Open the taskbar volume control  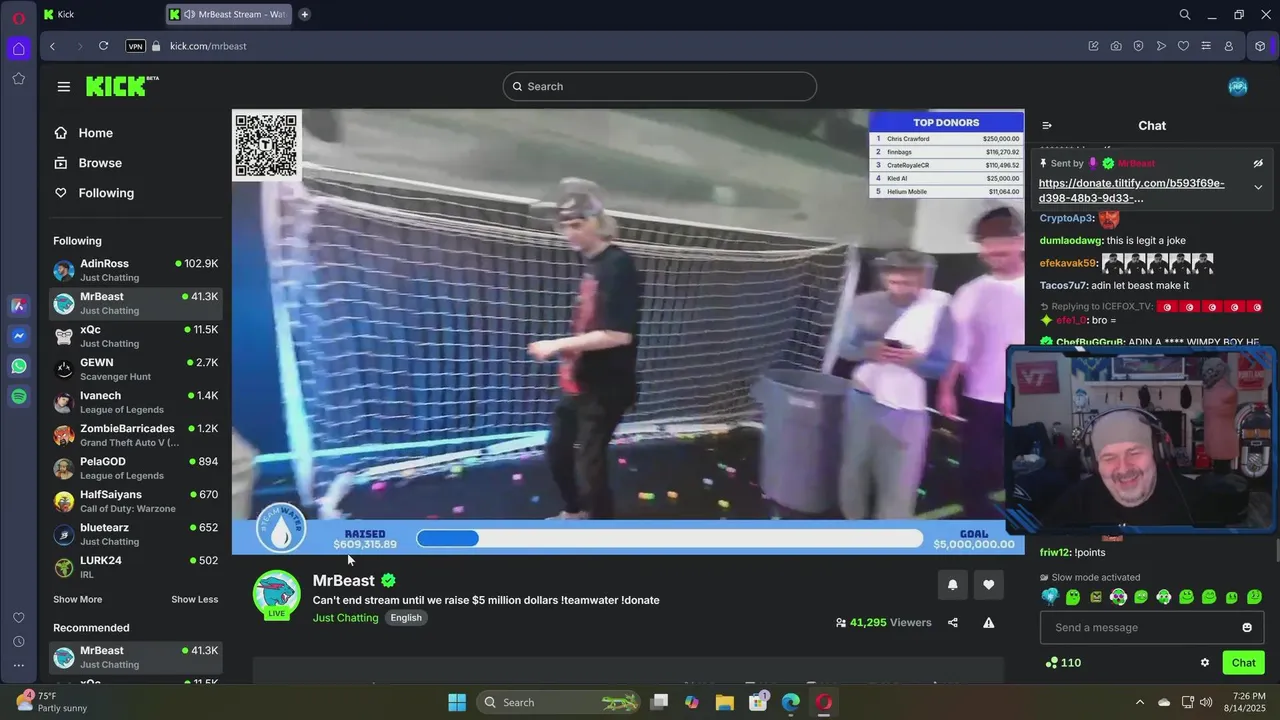click(x=1206, y=702)
